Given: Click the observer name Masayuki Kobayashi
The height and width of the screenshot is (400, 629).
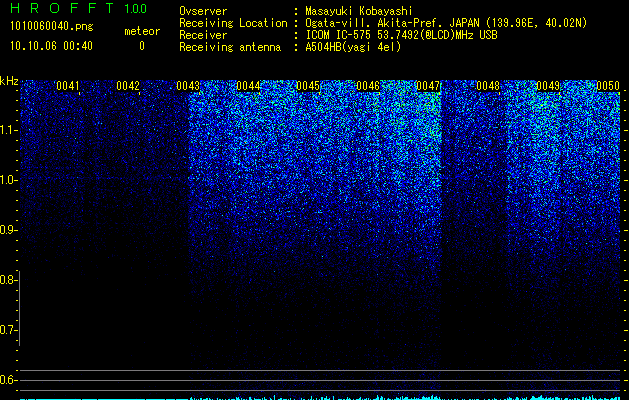Looking at the screenshot, I should pos(359,11).
